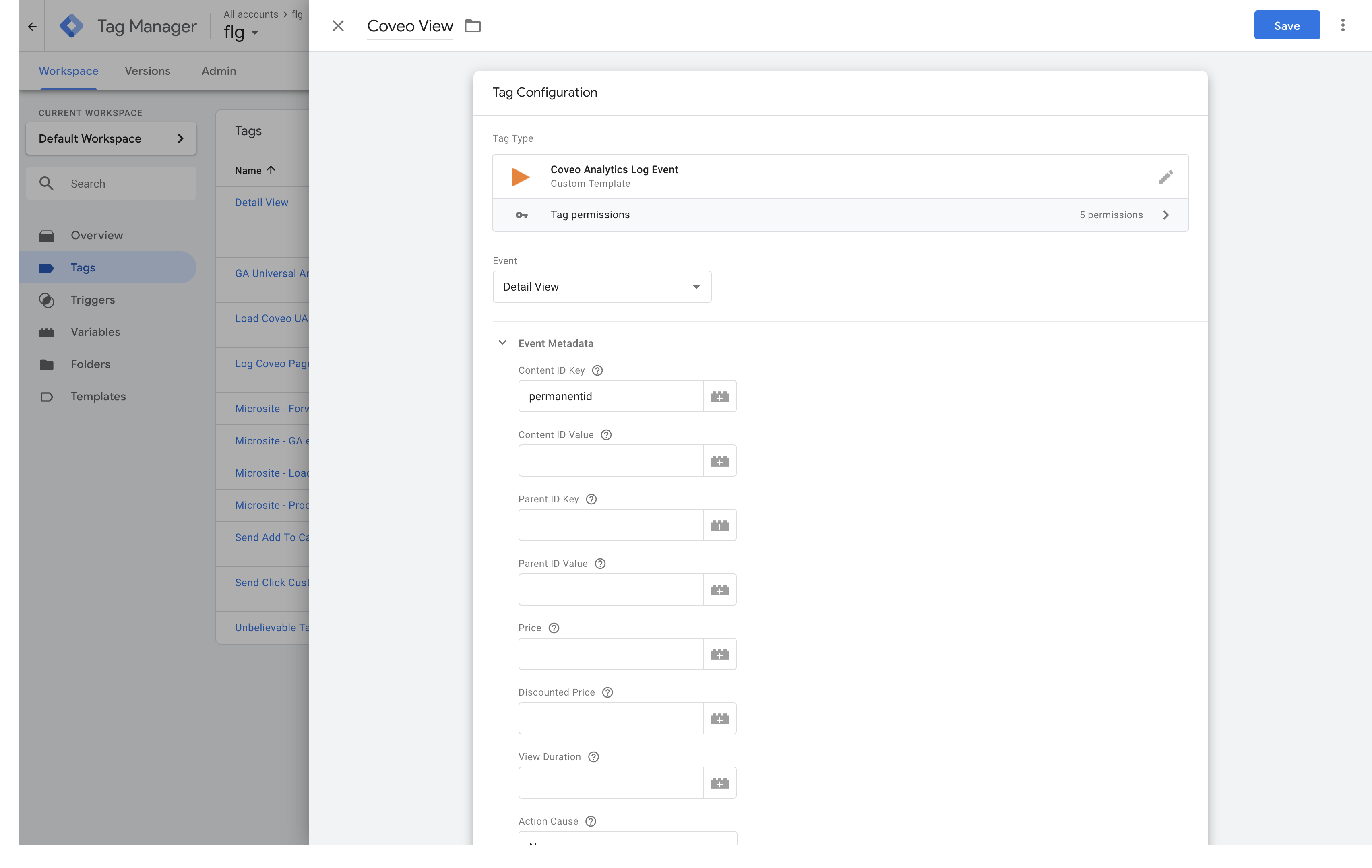Open the Detail View tag link
1372x868 pixels.
pyautogui.click(x=262, y=203)
